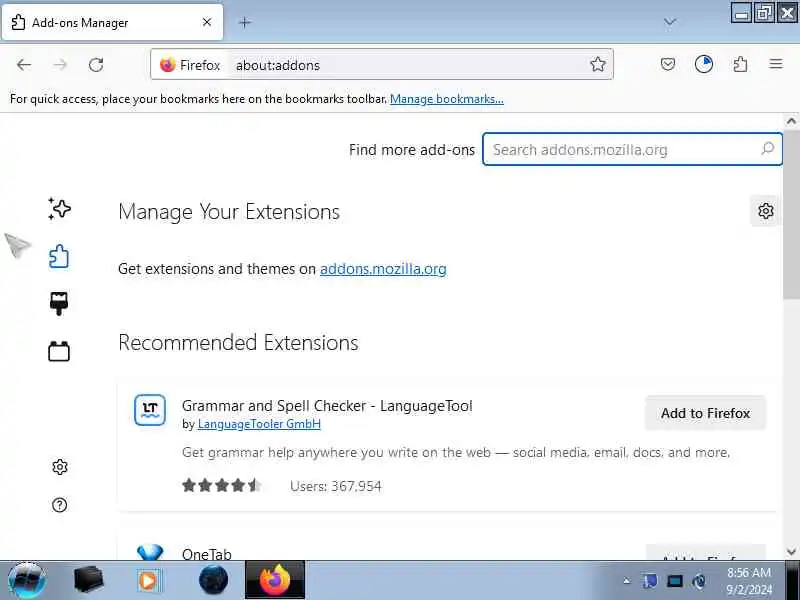Click the OneTab extension title
This screenshot has height=600, width=800.
[207, 554]
